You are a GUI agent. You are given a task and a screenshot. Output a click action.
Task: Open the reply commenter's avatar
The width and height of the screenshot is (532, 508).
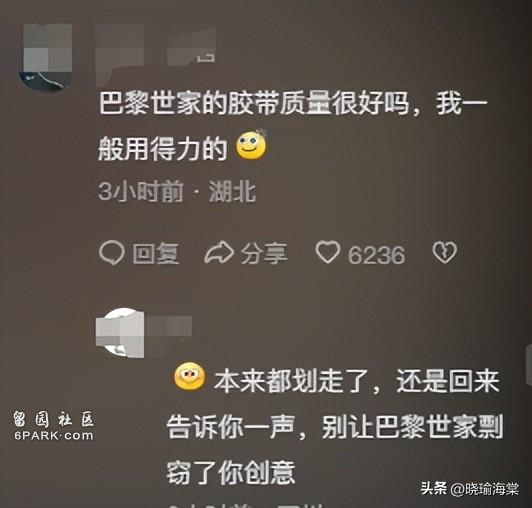point(120,333)
